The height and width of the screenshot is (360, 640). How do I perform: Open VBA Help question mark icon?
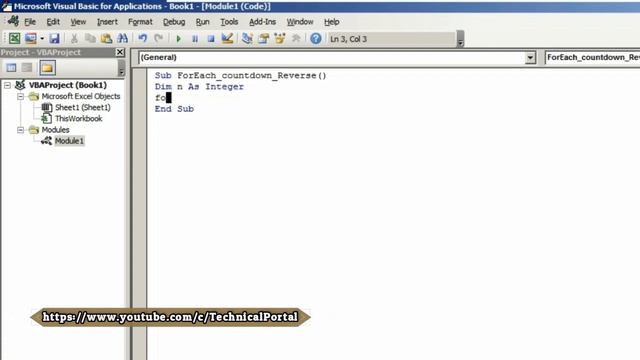[x=316, y=39]
